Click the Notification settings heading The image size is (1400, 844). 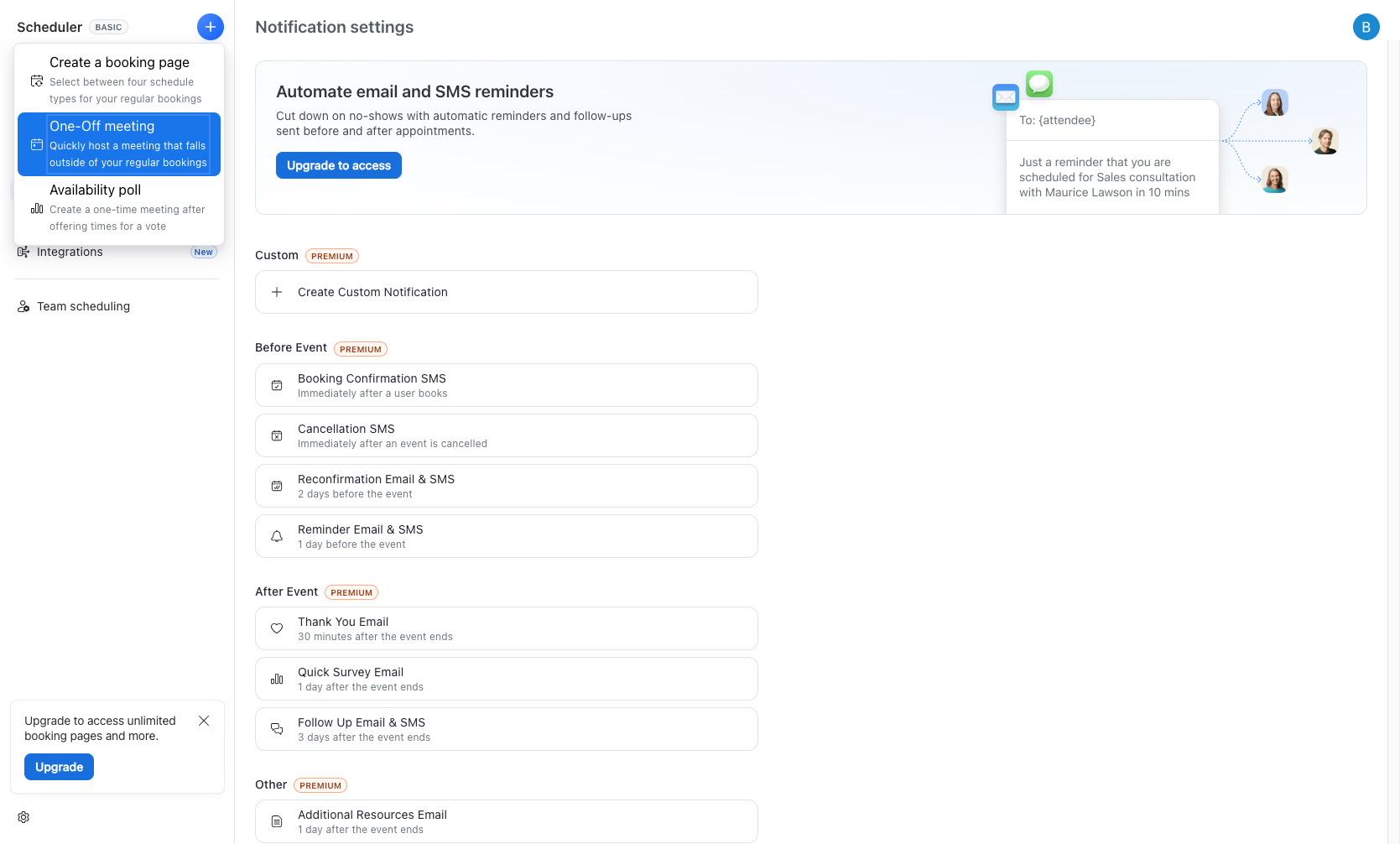click(335, 27)
